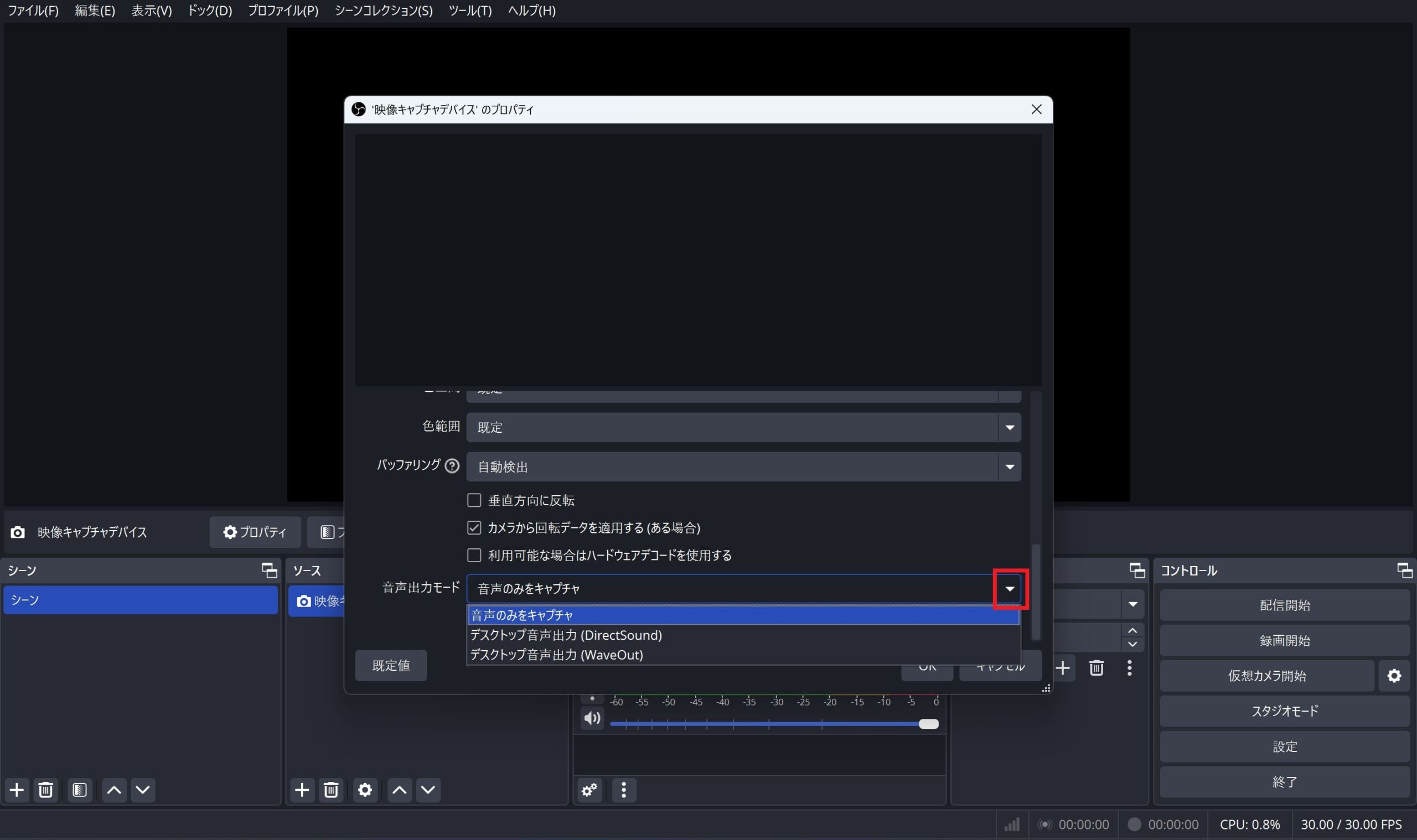Move scene up arrow in Scenes dock

point(114,790)
